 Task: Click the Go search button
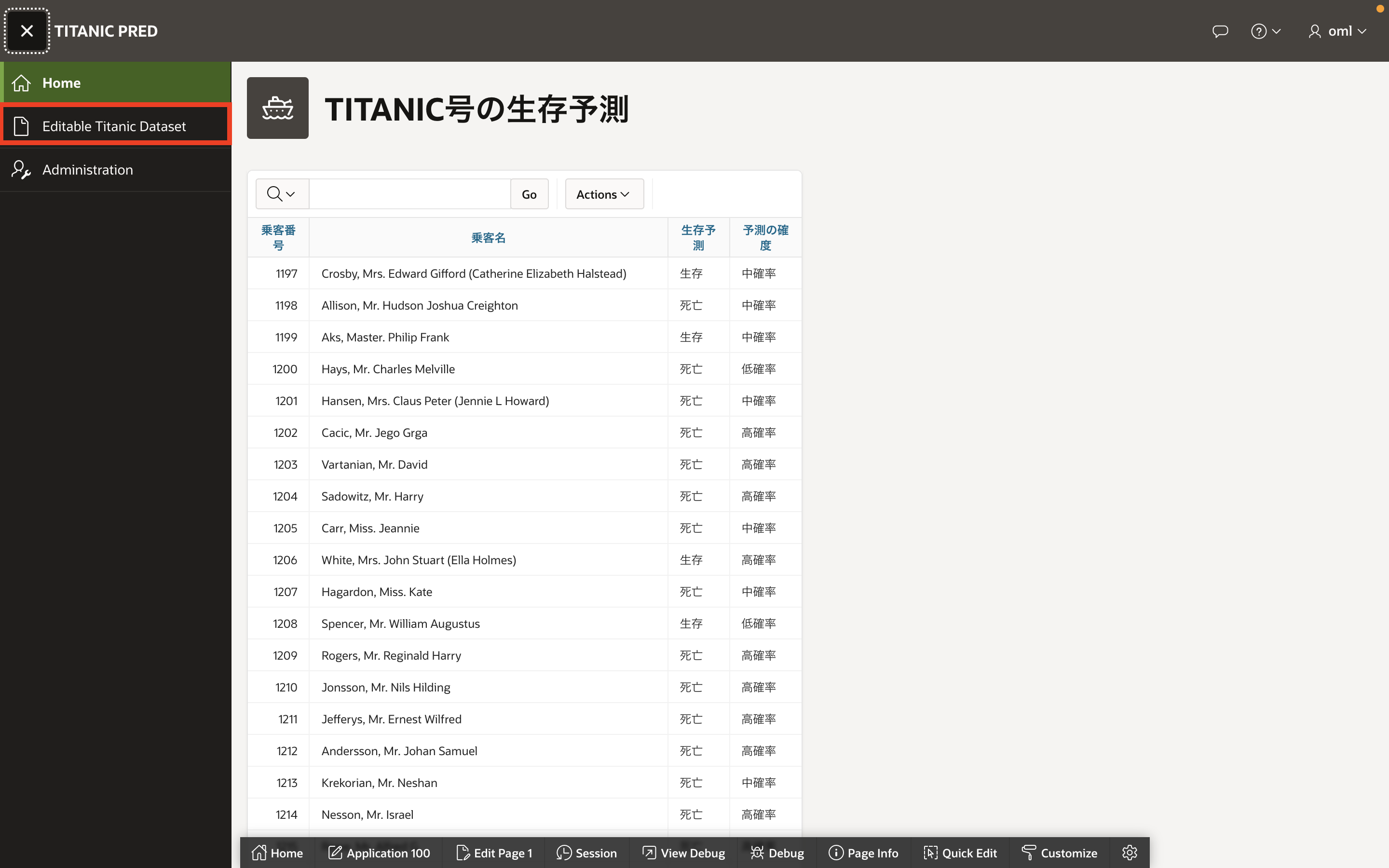(529, 194)
